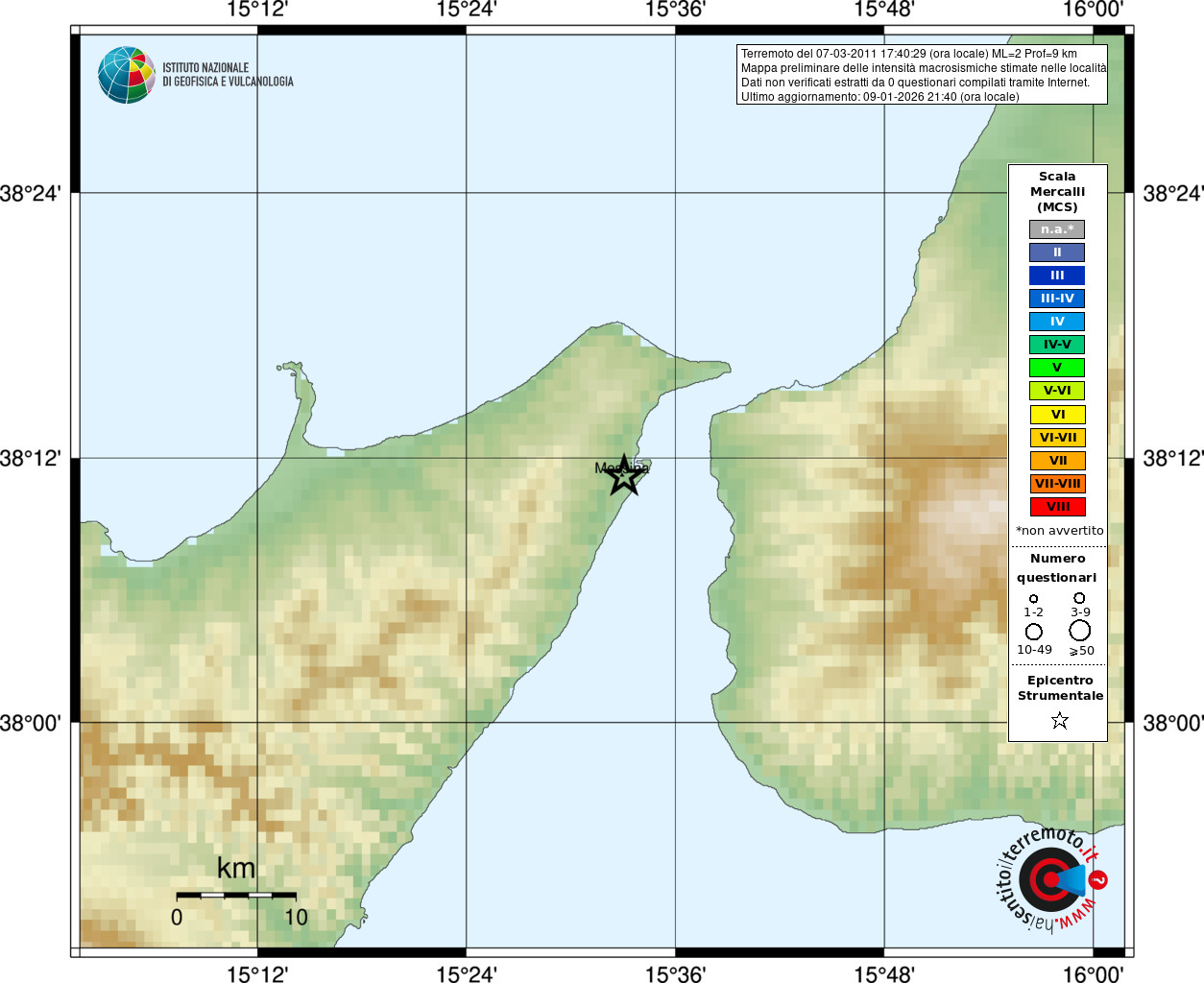The image size is (1204, 983).
Task: Select the green V intensity swatch
Action: 1057,368
